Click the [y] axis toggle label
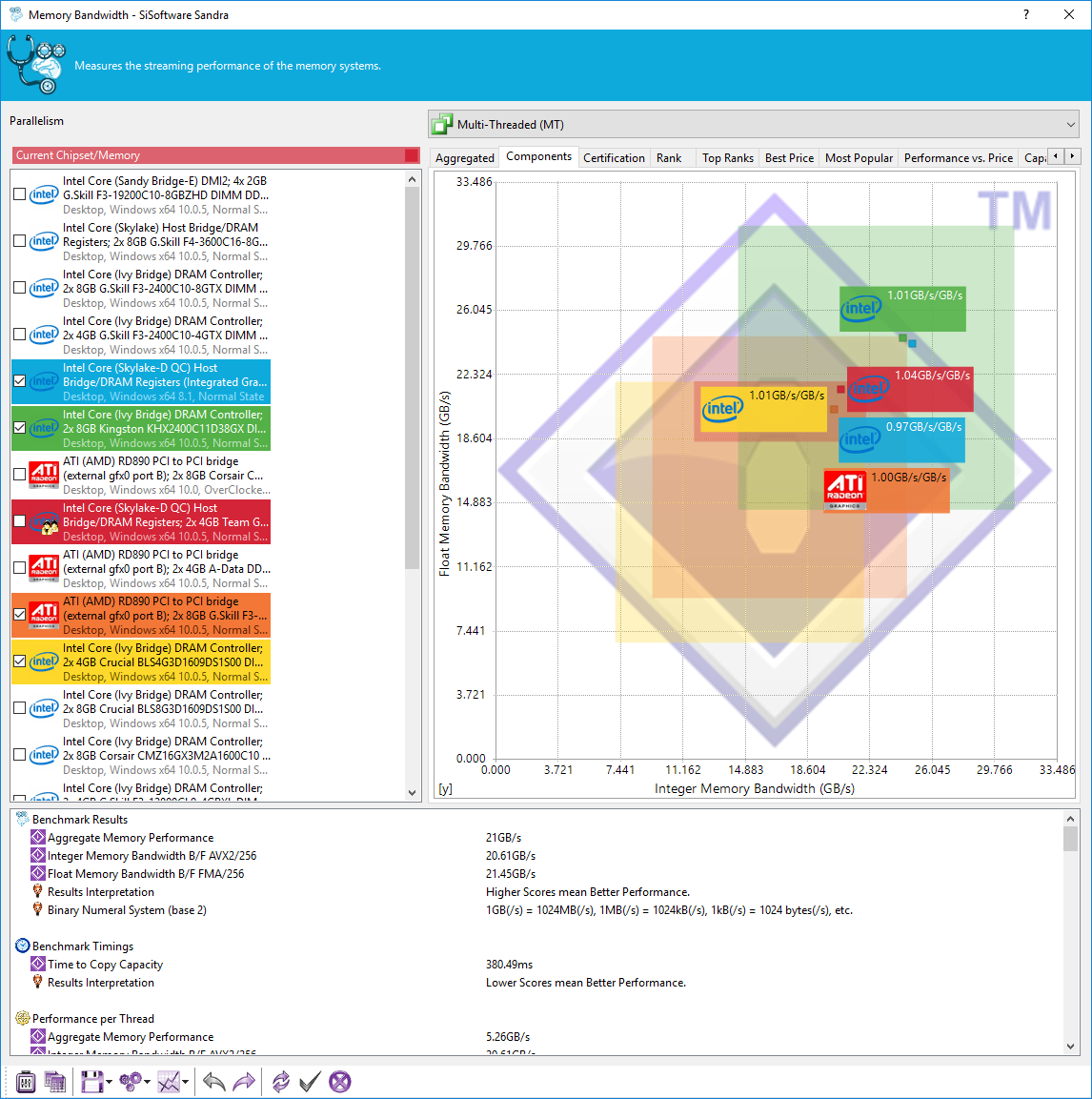 click(x=445, y=788)
